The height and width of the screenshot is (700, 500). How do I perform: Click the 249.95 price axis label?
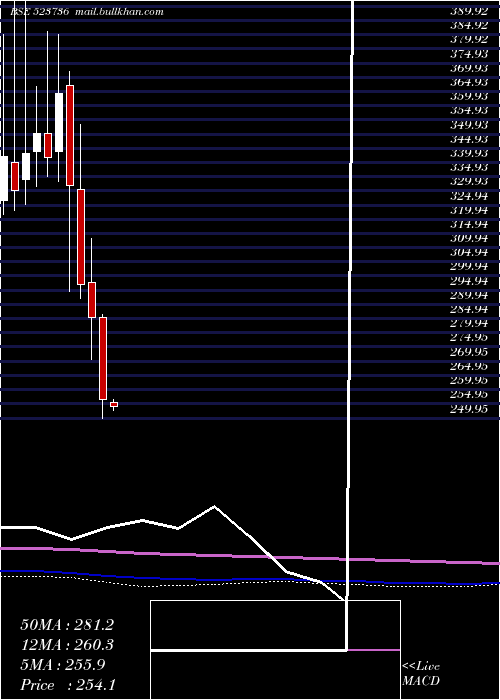click(x=469, y=409)
